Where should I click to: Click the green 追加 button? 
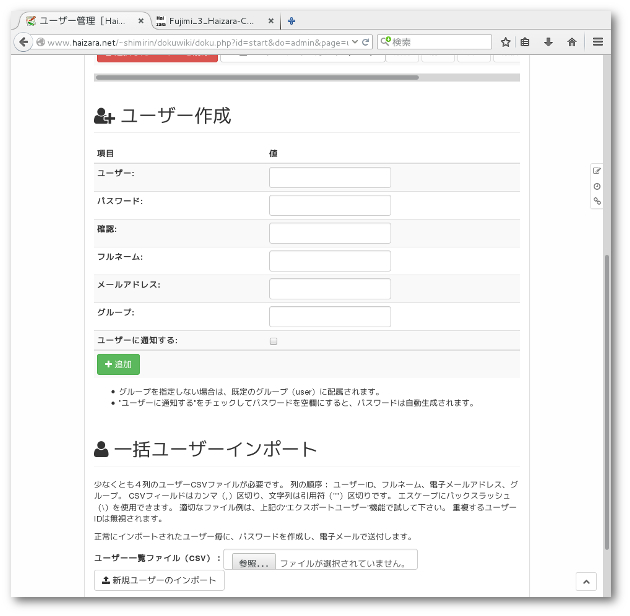118,365
